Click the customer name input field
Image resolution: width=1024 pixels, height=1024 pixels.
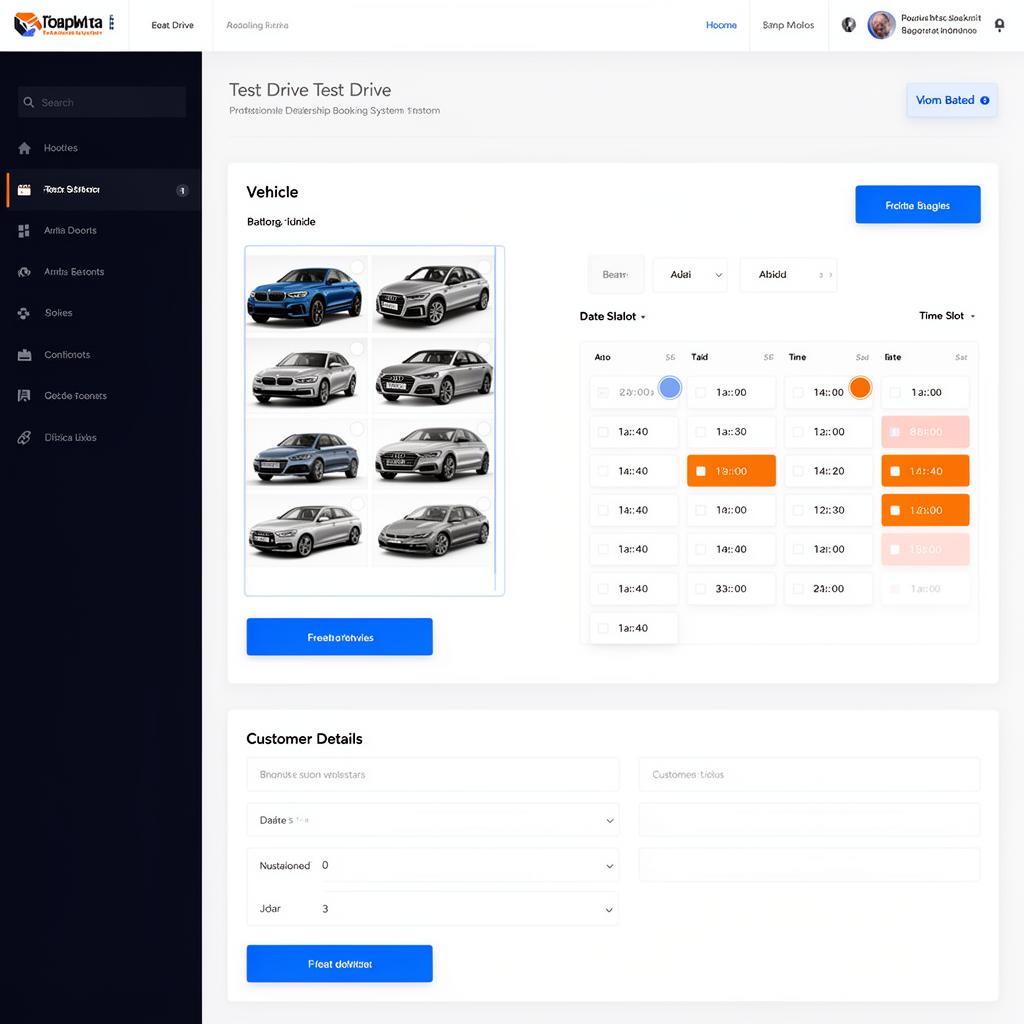(432, 775)
